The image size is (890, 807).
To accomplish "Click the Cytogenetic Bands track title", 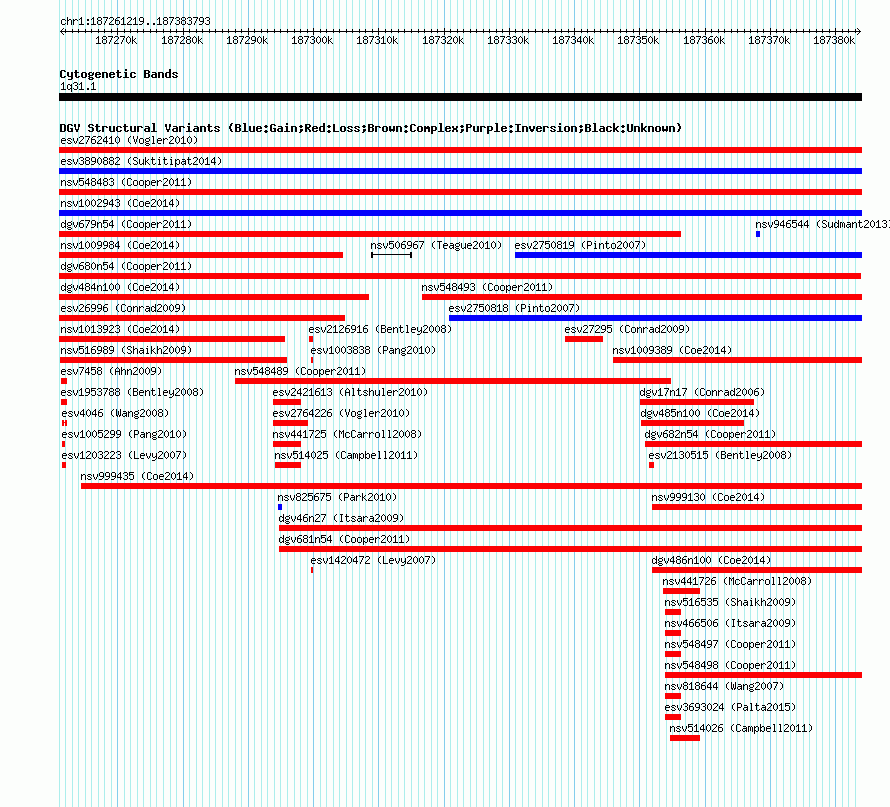I will click(x=119, y=74).
